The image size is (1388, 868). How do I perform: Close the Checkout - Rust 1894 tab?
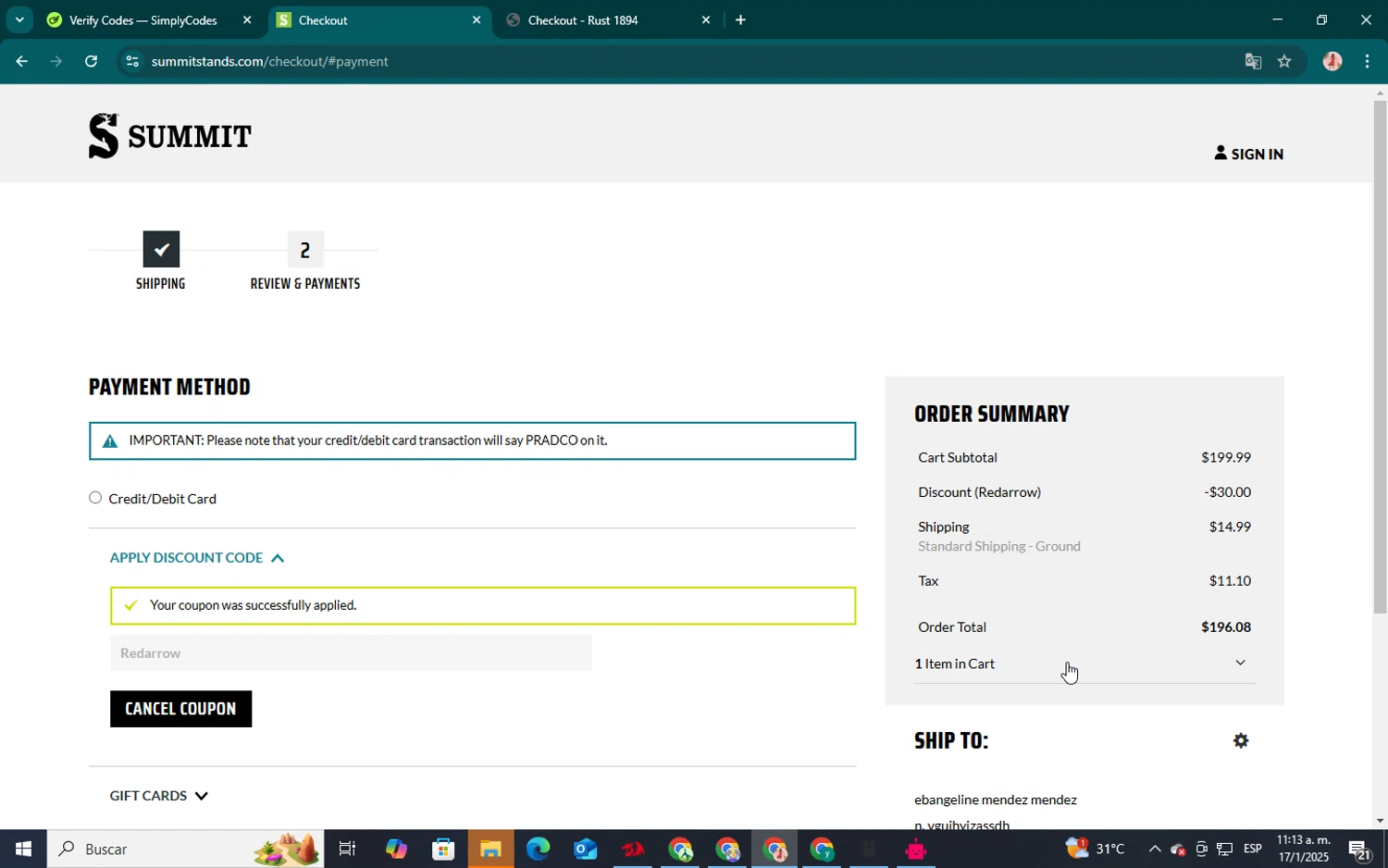click(x=706, y=20)
